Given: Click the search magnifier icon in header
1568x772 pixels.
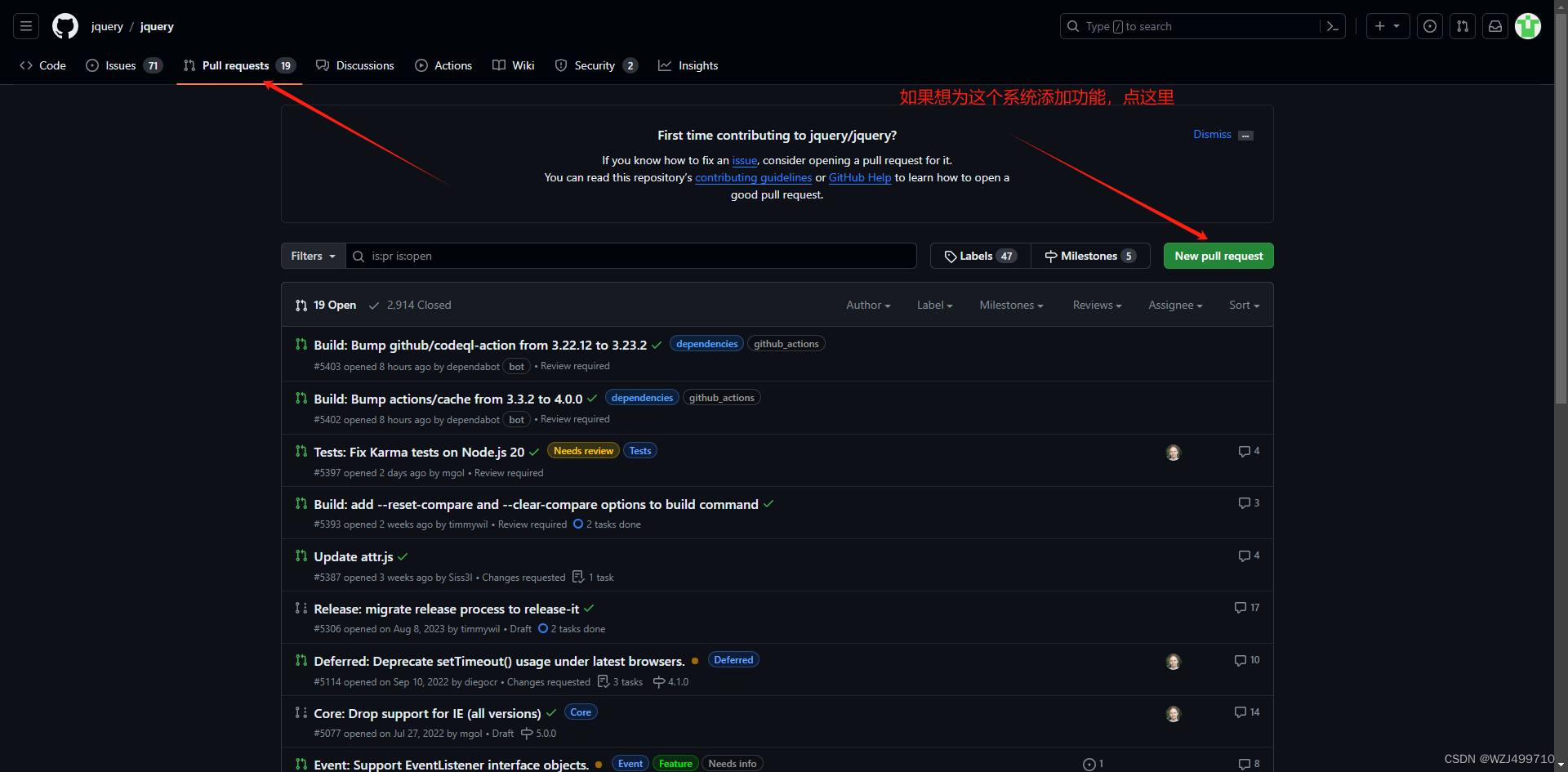Looking at the screenshot, I should click(x=1073, y=26).
